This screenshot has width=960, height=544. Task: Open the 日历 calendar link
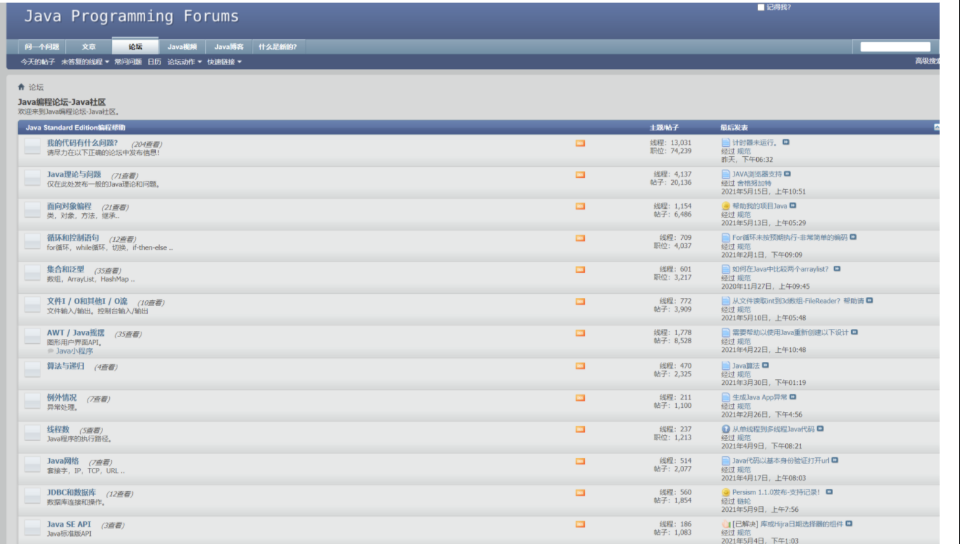pyautogui.click(x=154, y=62)
